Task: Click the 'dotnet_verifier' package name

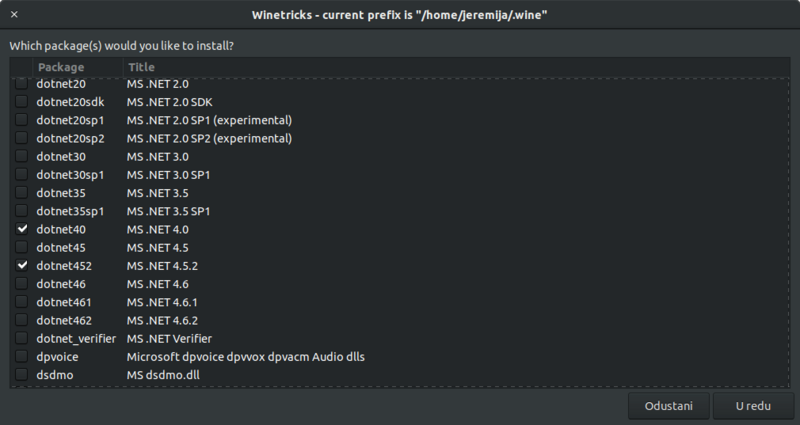Action: (x=76, y=339)
